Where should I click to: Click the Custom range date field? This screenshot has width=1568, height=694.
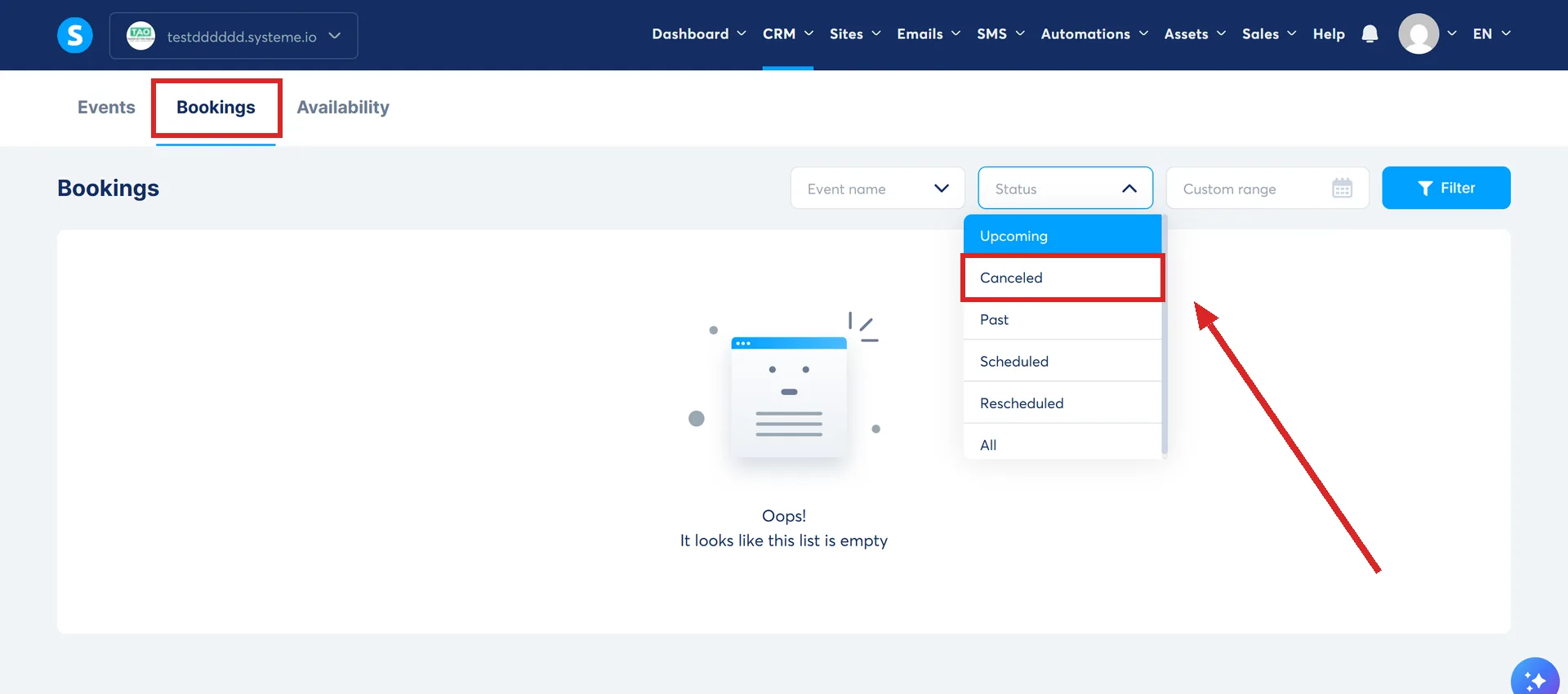1267,189
